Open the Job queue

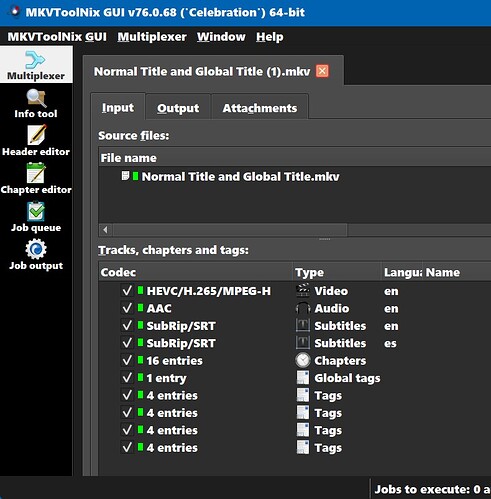[36, 217]
